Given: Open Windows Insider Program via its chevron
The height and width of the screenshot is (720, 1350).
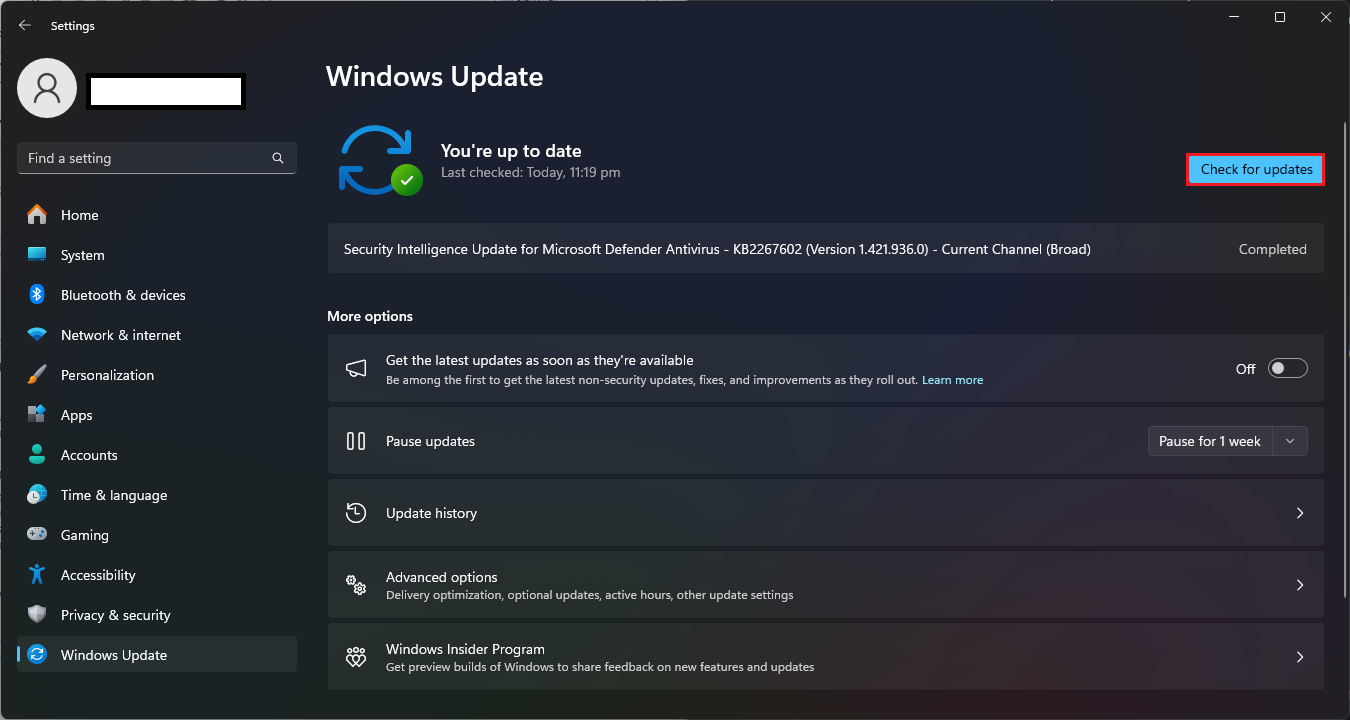Looking at the screenshot, I should click(x=1300, y=657).
